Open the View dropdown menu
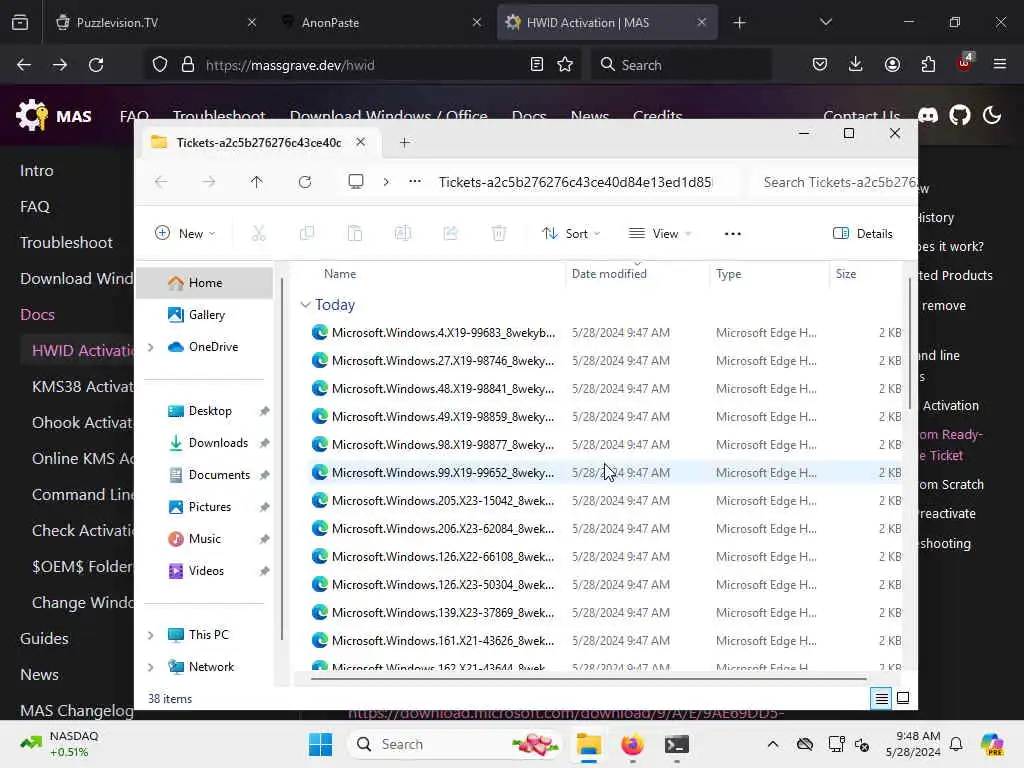 [660, 233]
